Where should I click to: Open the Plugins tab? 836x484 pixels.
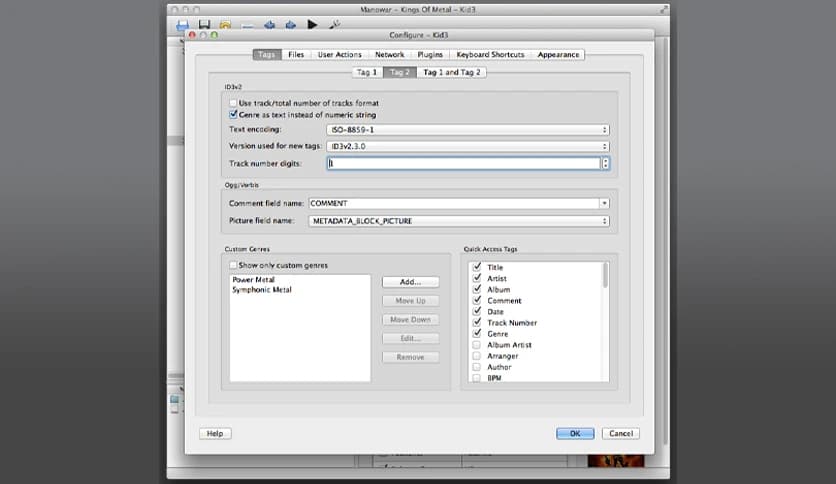[x=430, y=54]
